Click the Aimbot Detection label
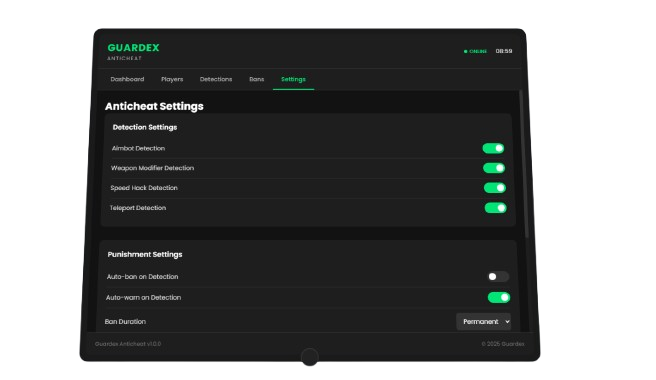The width and height of the screenshot is (656, 380). pos(138,148)
